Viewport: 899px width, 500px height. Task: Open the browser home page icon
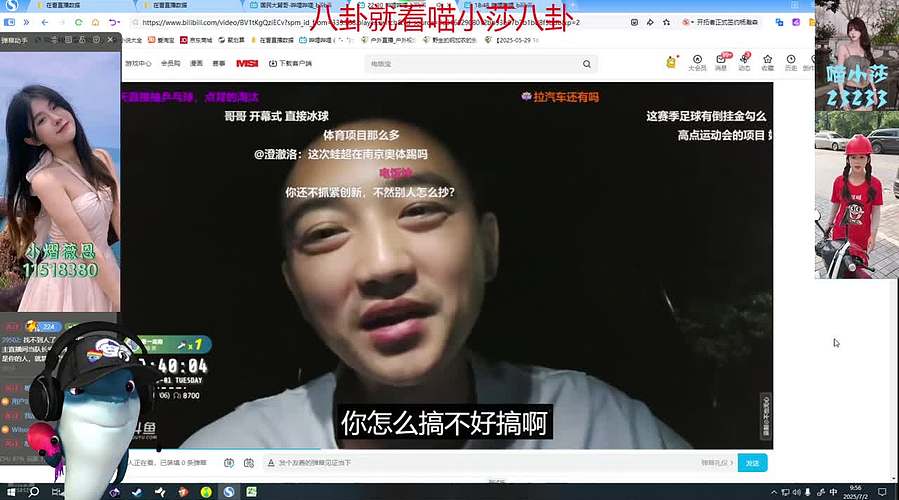[x=95, y=22]
